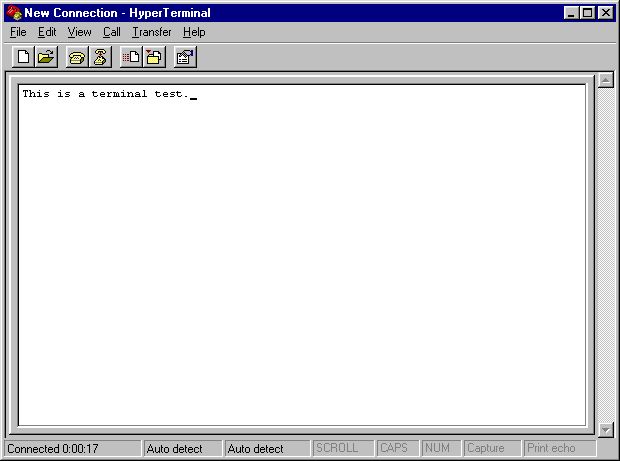The width and height of the screenshot is (620, 461).
Task: Open a saved session with the folder icon
Action: tap(46, 57)
